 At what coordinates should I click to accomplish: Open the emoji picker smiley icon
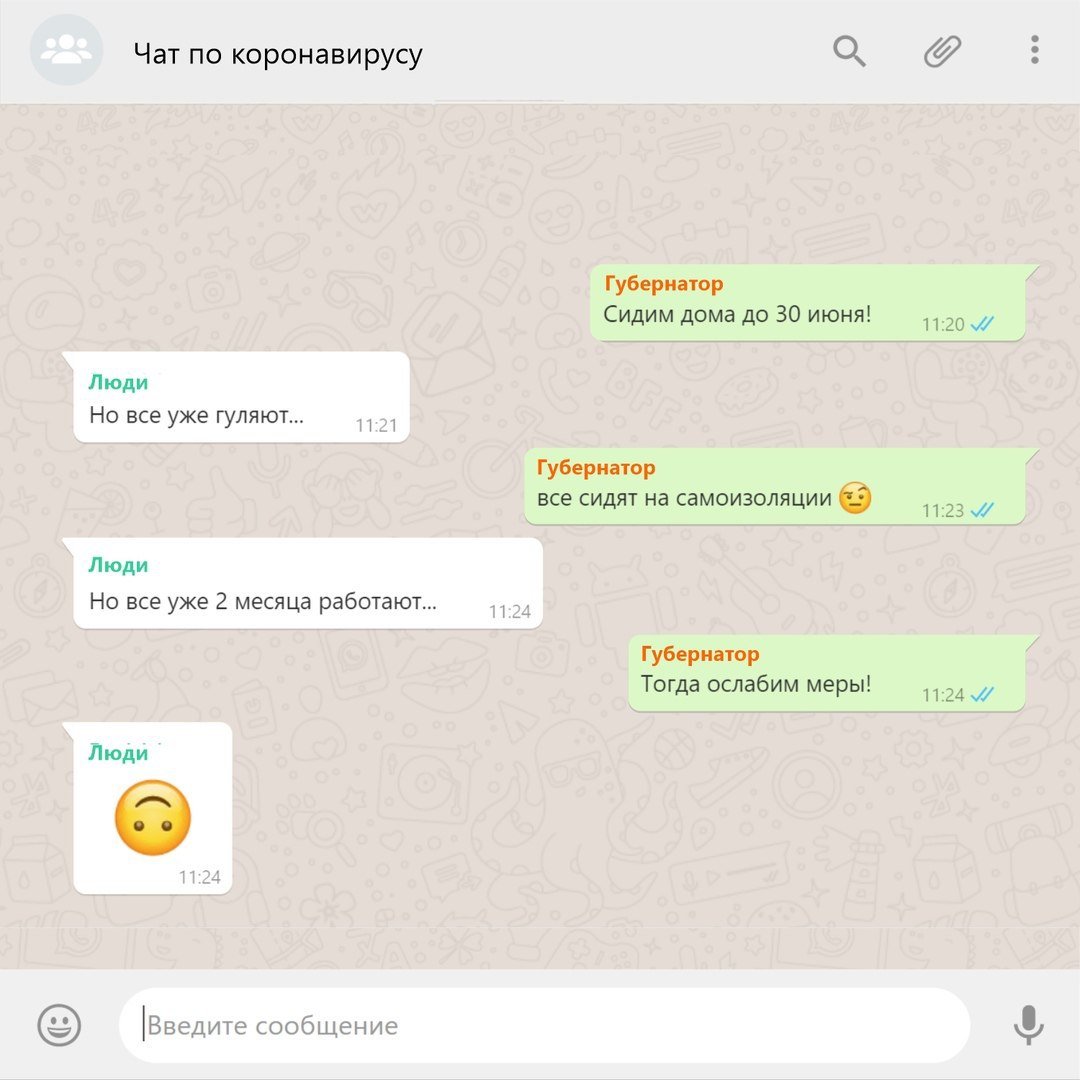pyautogui.click(x=59, y=1025)
